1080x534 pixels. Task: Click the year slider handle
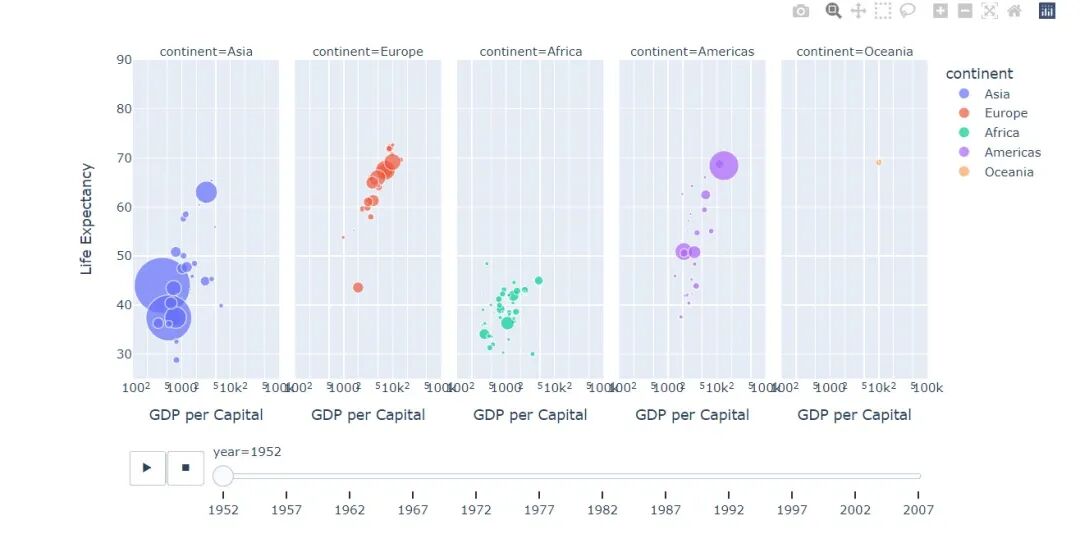point(223,476)
